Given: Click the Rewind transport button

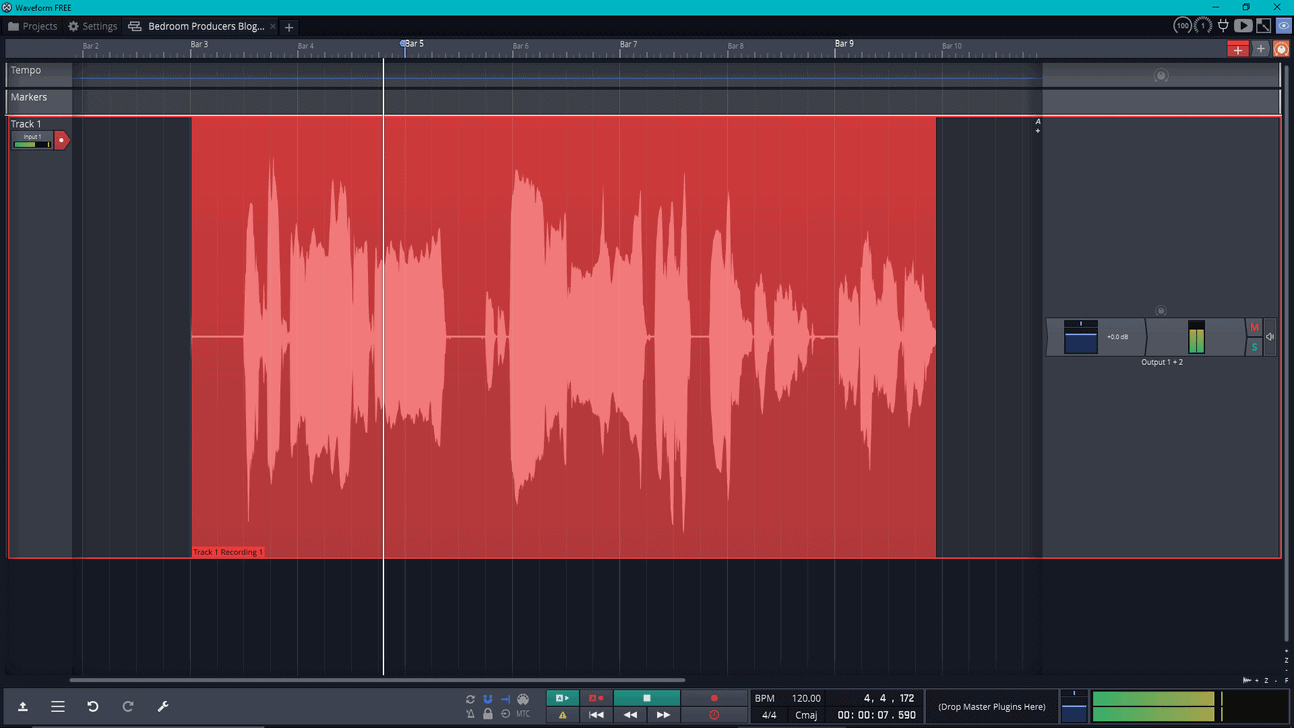Looking at the screenshot, I should pos(630,715).
